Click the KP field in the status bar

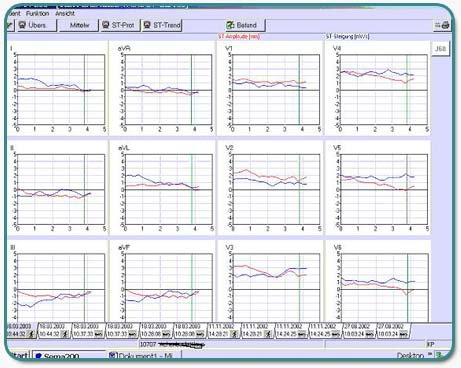431,344
